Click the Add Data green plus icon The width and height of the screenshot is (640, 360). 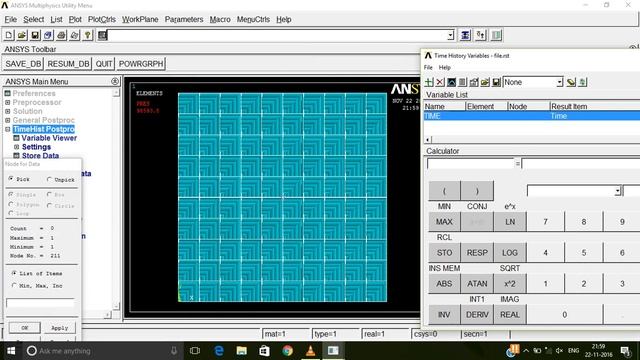pyautogui.click(x=429, y=82)
